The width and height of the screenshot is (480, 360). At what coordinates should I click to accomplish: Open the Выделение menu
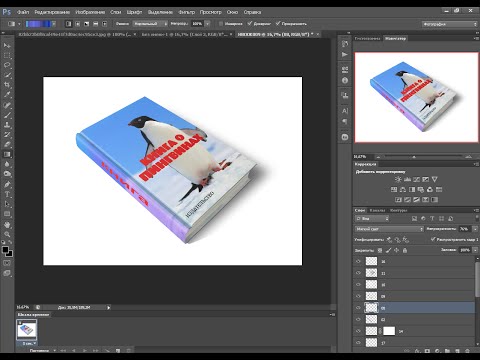click(160, 12)
